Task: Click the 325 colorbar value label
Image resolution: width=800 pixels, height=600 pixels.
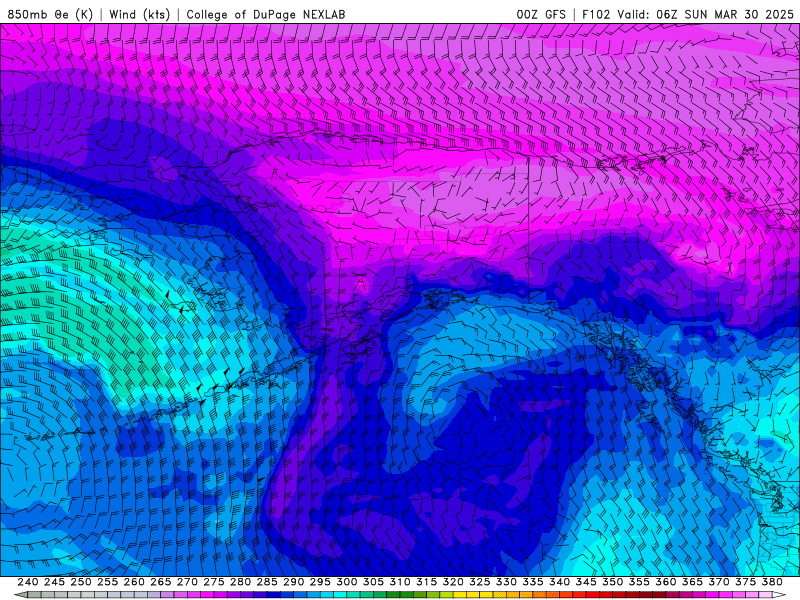Action: (x=480, y=582)
